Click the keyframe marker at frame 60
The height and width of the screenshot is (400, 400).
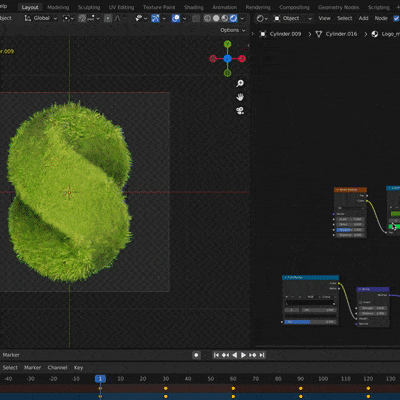pos(233,388)
